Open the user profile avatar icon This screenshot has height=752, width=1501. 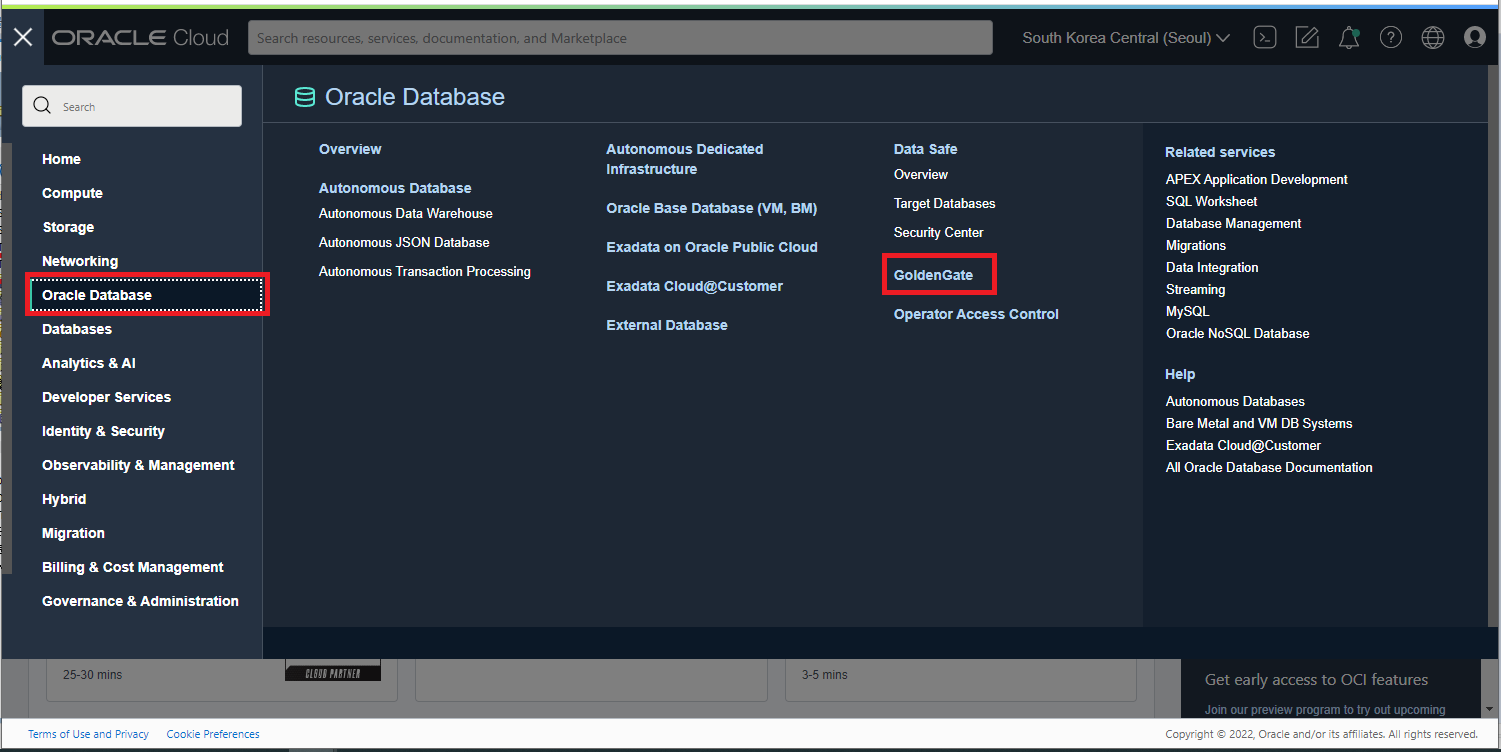coord(1475,38)
